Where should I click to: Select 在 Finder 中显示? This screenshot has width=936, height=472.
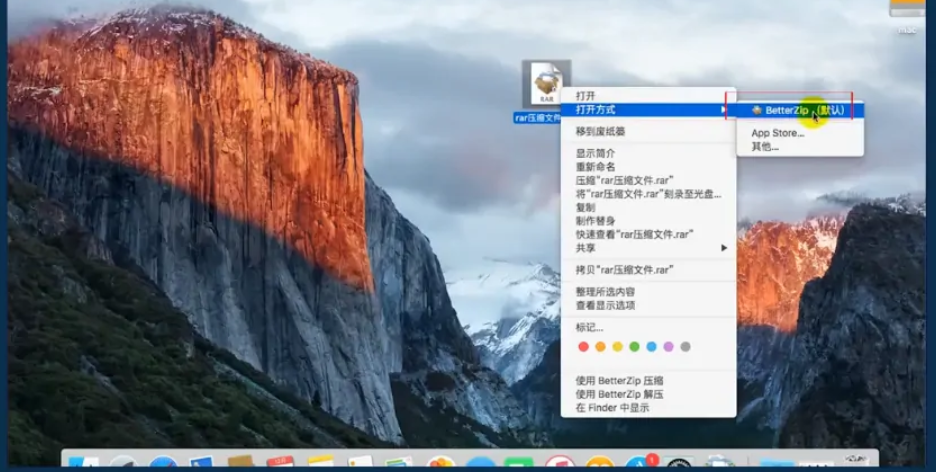[612, 407]
